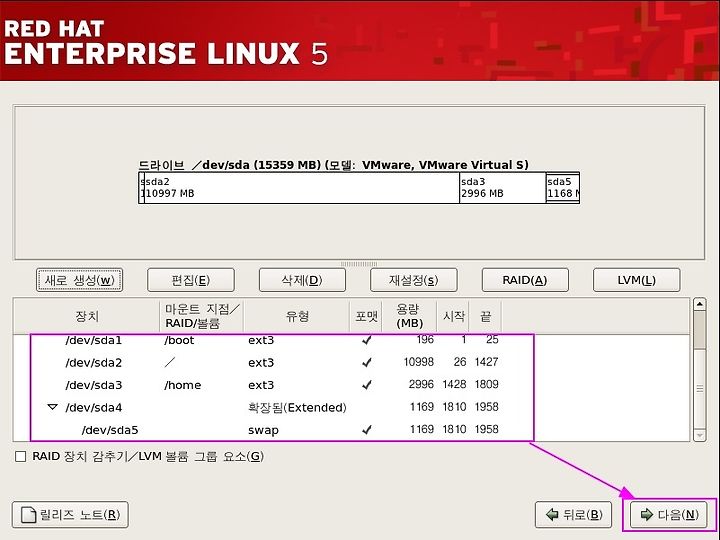Click the 재설정(S) reset button
The image size is (720, 540).
[x=413, y=280]
